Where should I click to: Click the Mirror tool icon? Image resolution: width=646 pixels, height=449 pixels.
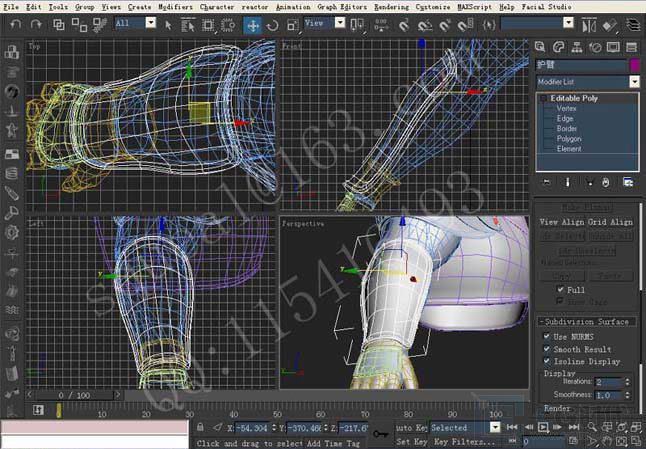pos(589,26)
